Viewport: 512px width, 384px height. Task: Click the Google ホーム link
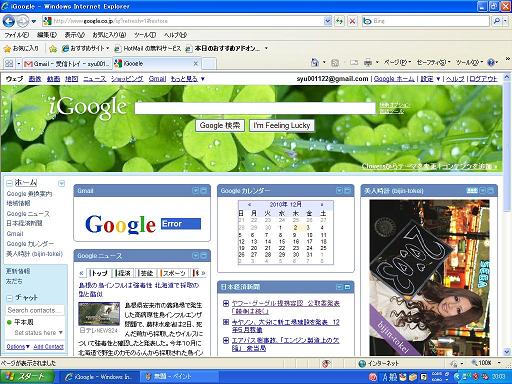pyautogui.click(x=394, y=79)
